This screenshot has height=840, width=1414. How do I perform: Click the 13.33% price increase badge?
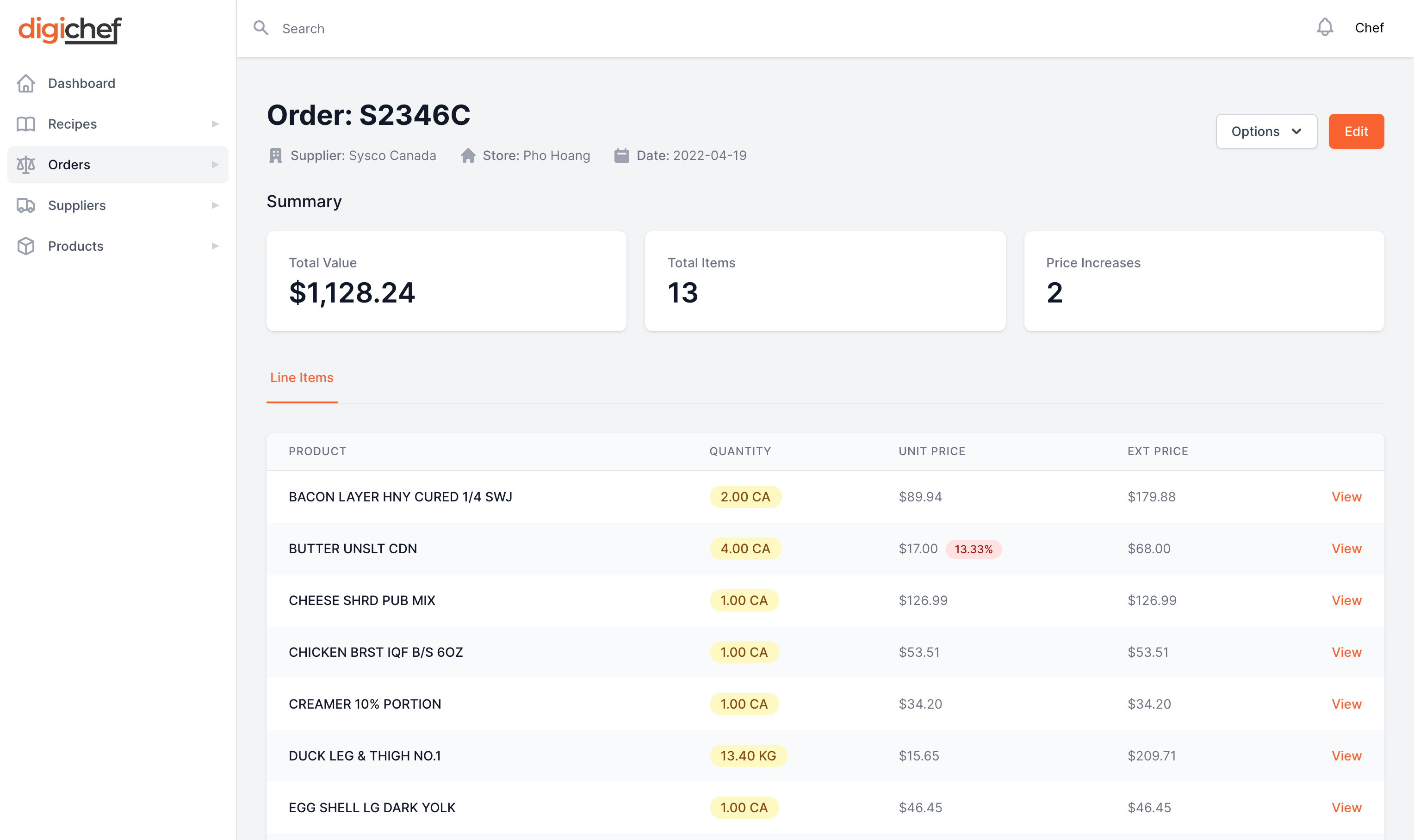[x=972, y=549]
